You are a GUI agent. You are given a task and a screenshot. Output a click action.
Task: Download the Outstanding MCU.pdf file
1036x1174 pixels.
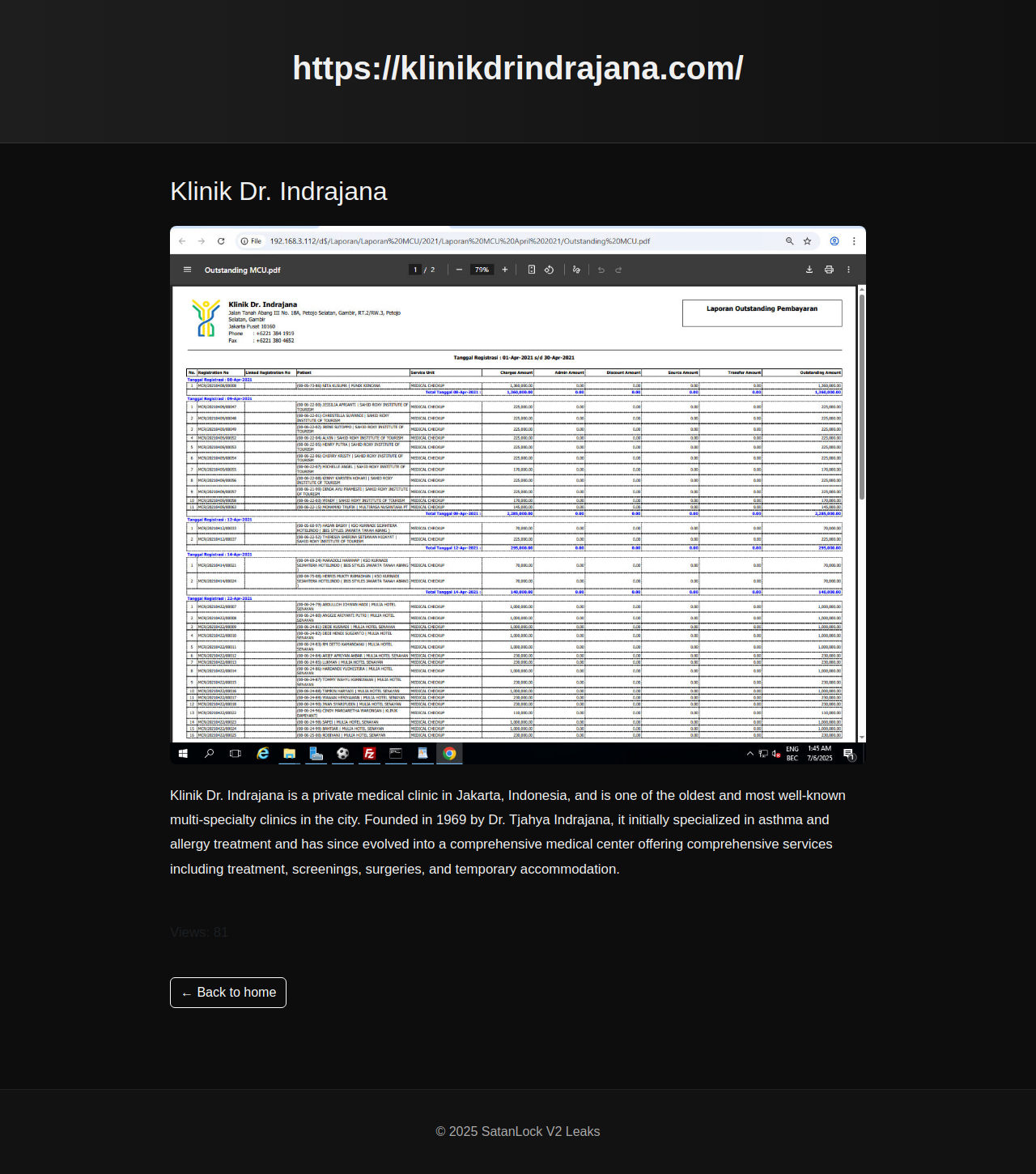(809, 270)
